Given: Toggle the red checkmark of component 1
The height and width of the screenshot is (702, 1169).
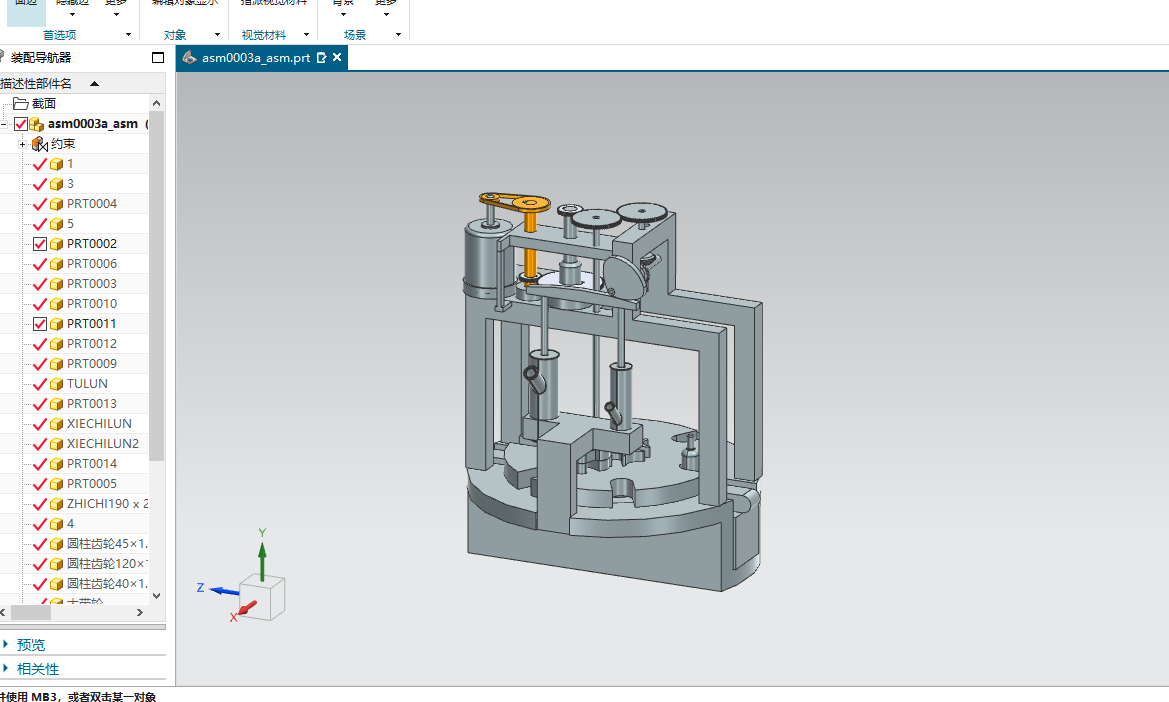Looking at the screenshot, I should coord(40,164).
